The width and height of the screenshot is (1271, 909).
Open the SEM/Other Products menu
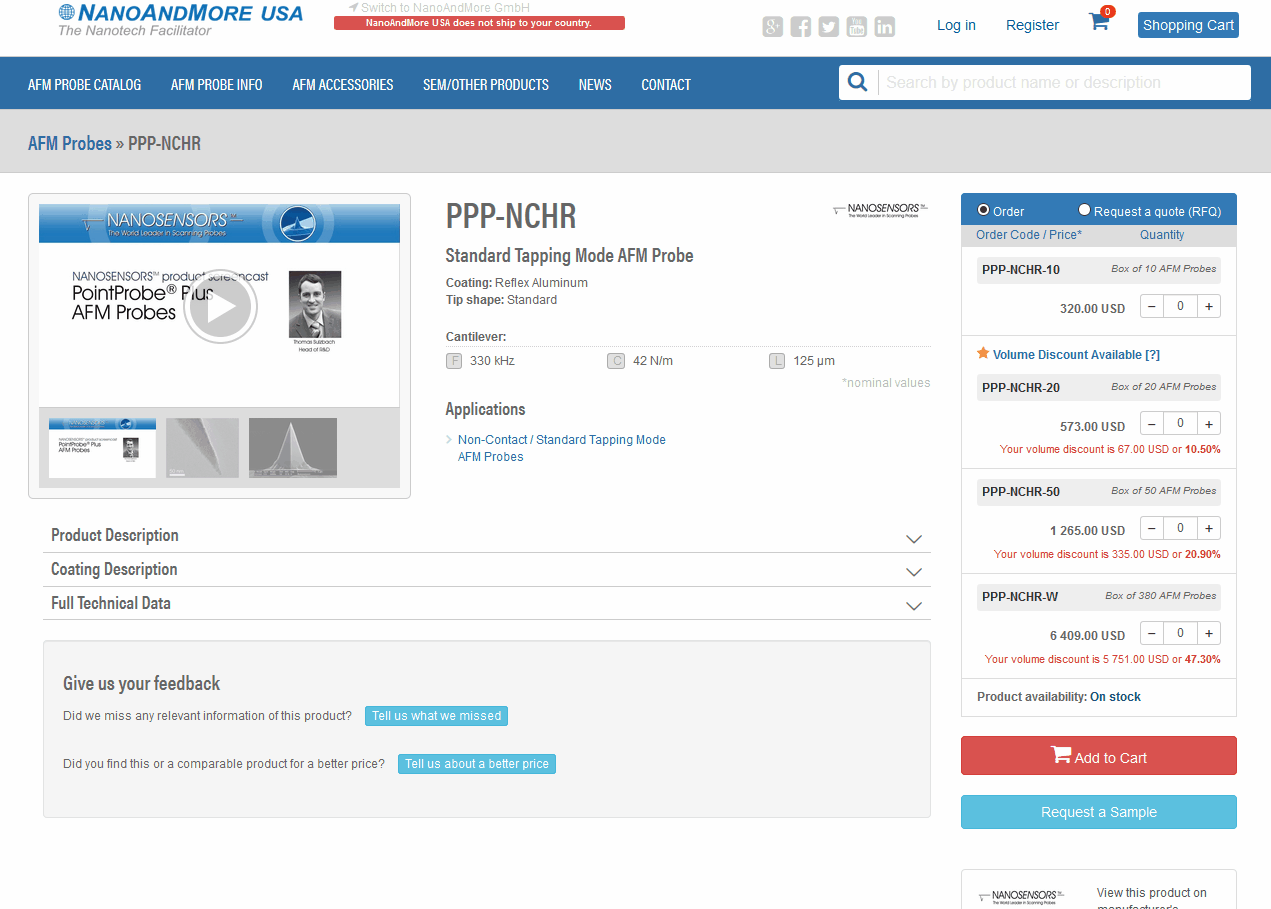click(x=486, y=85)
